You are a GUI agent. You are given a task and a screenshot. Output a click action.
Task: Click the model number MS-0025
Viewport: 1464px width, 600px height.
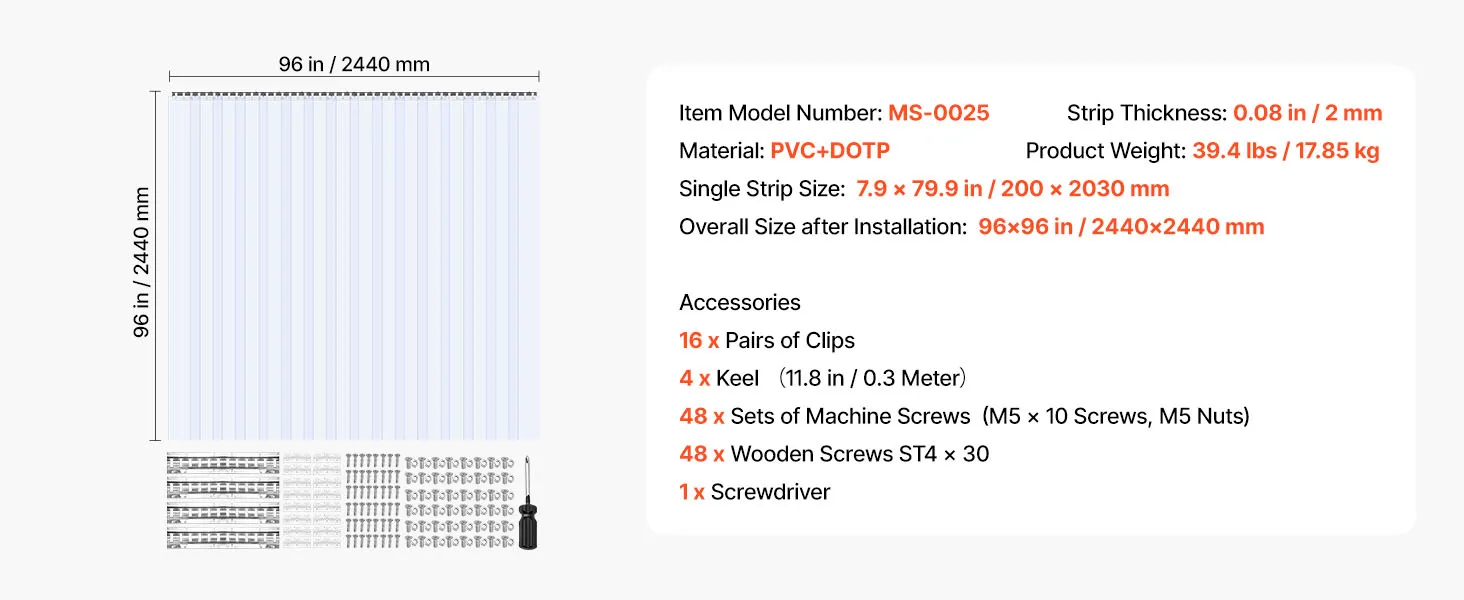coord(938,113)
